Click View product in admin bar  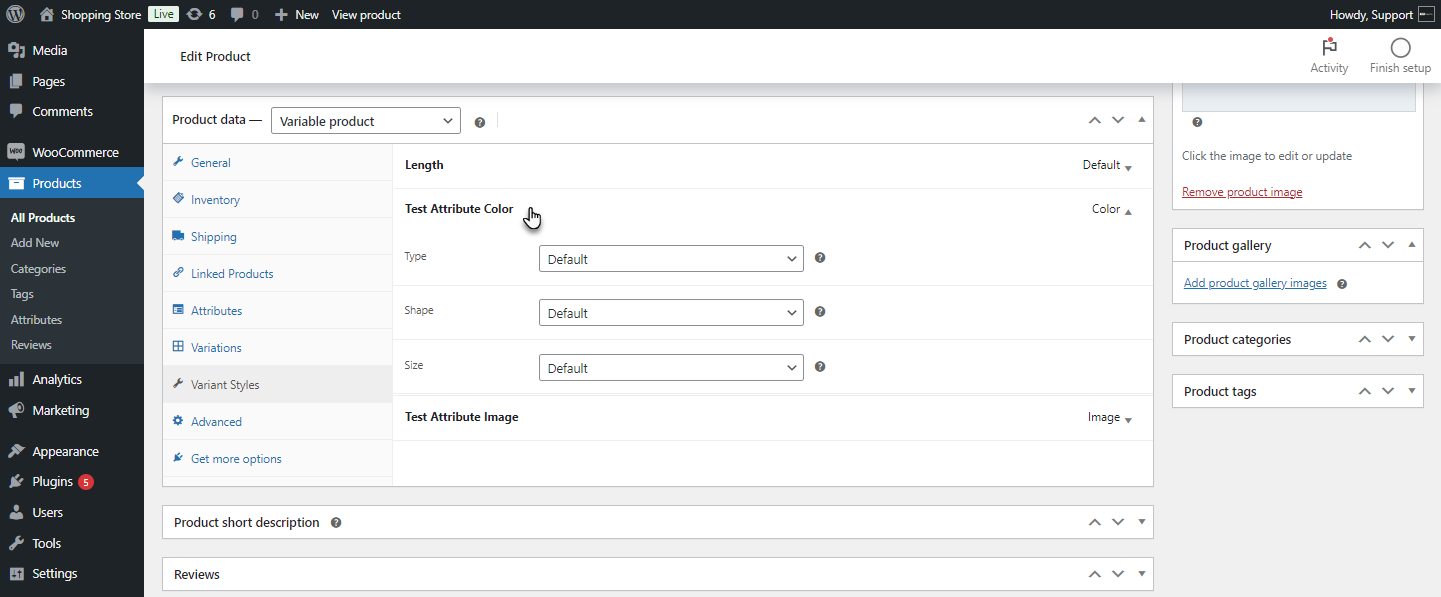pos(366,15)
